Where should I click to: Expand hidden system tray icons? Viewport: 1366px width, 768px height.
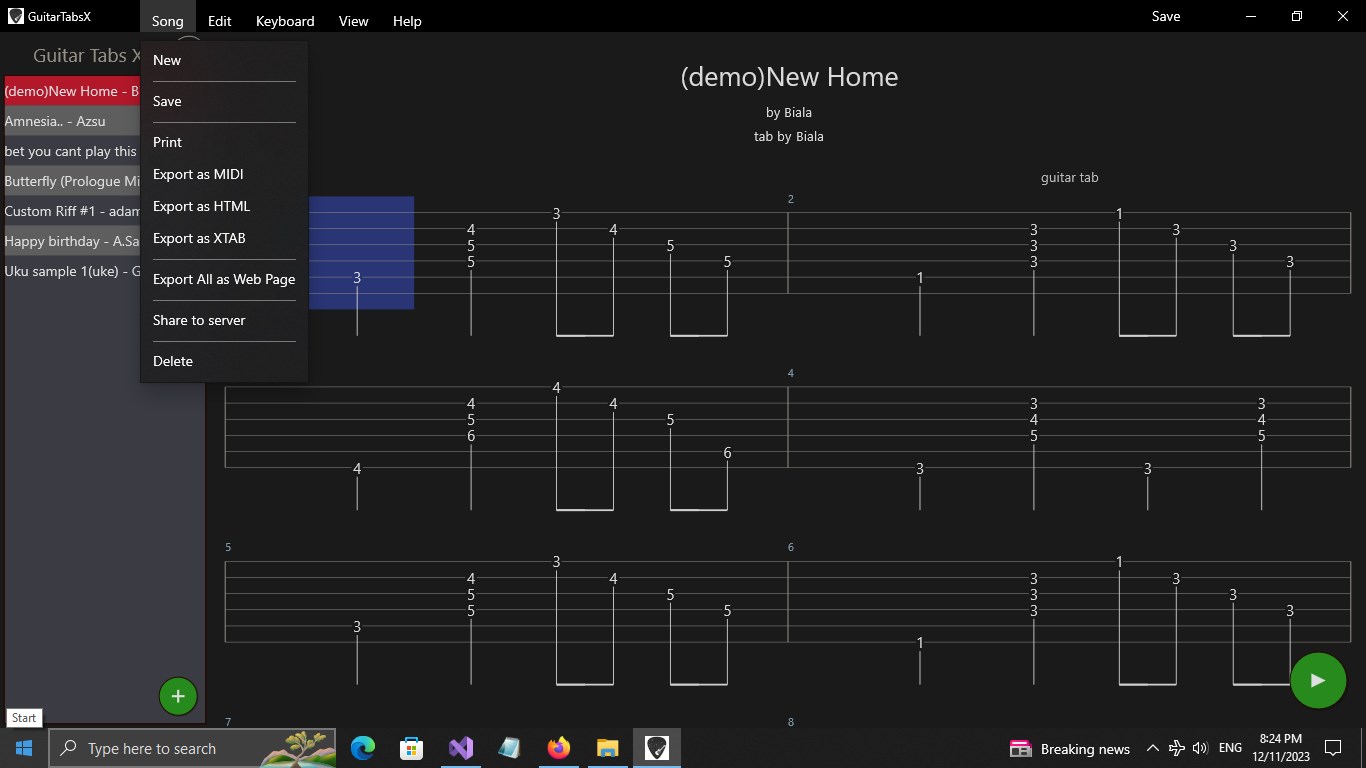[x=1152, y=748]
